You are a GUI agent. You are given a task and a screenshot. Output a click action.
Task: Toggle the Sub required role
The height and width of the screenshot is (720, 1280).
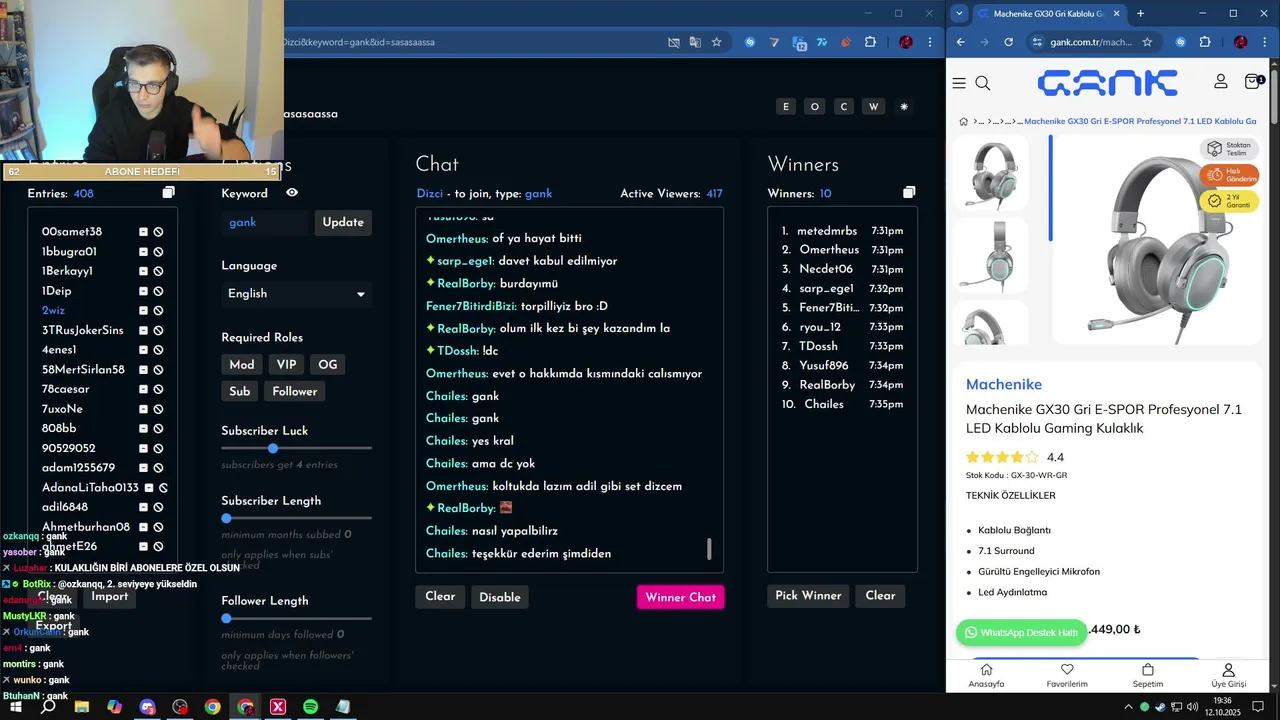tap(240, 392)
